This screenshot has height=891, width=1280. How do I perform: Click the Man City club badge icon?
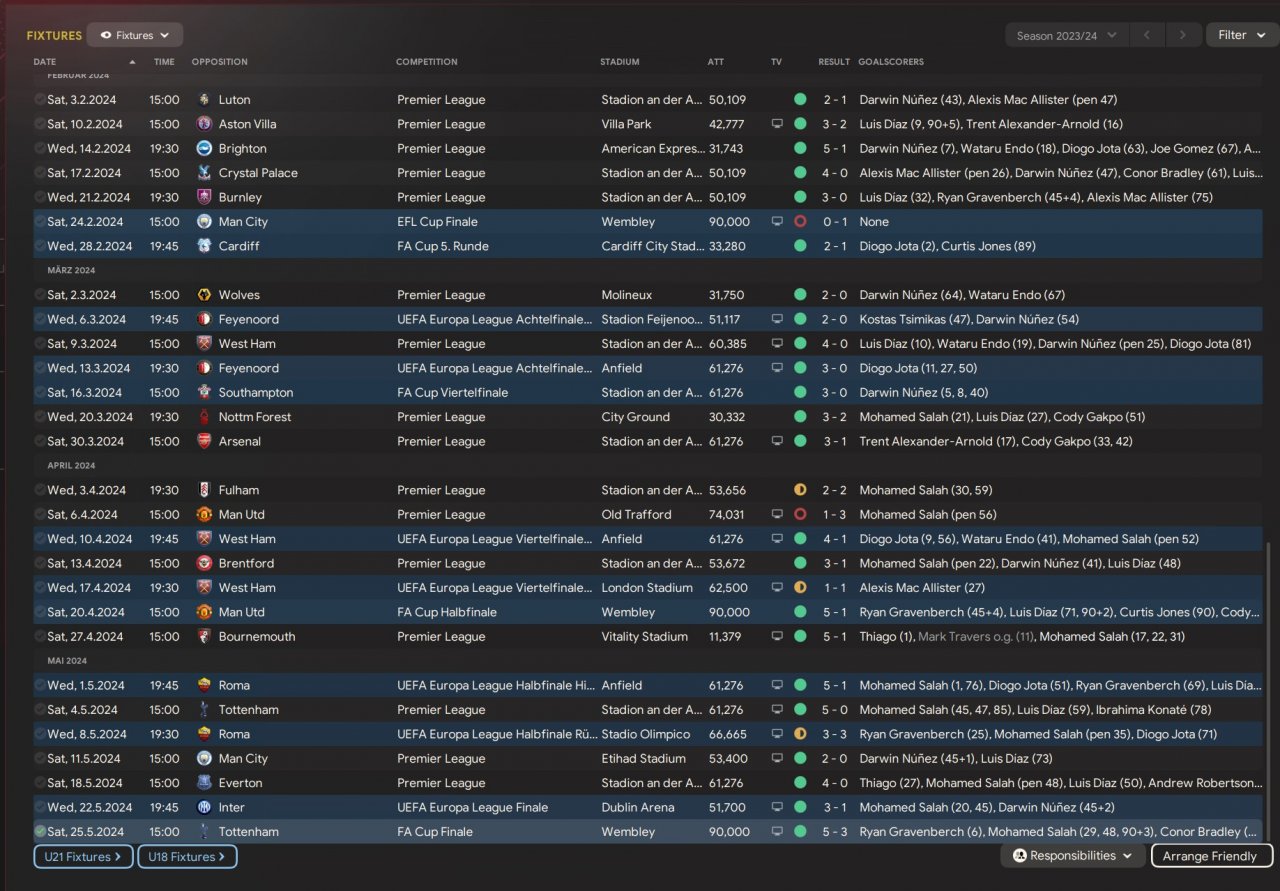click(204, 222)
